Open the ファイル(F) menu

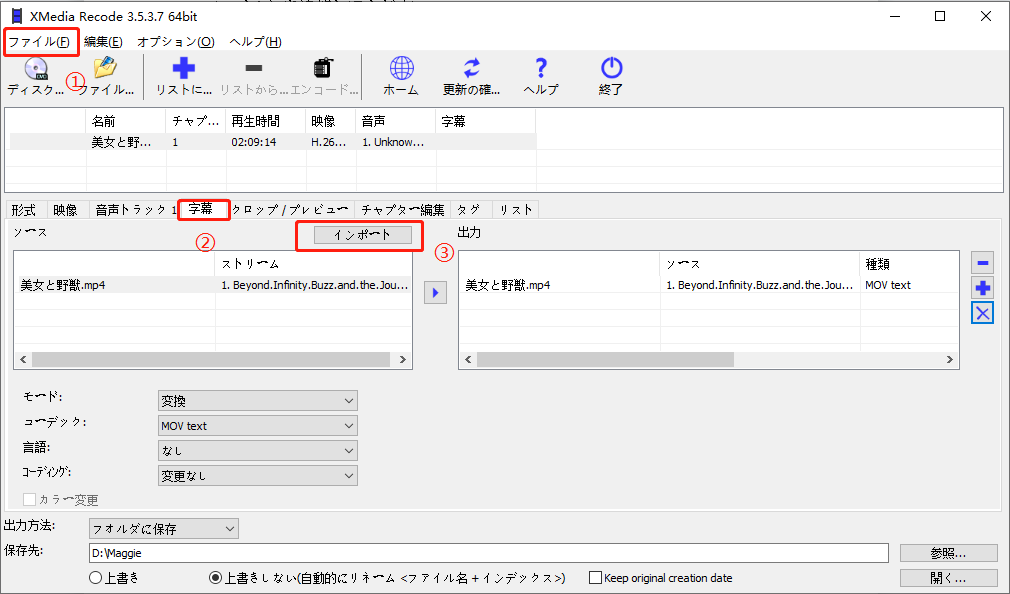pyautogui.click(x=40, y=42)
